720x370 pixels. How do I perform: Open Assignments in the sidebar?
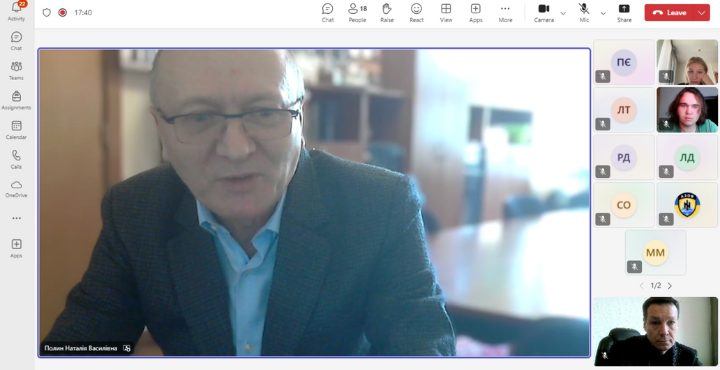17,100
